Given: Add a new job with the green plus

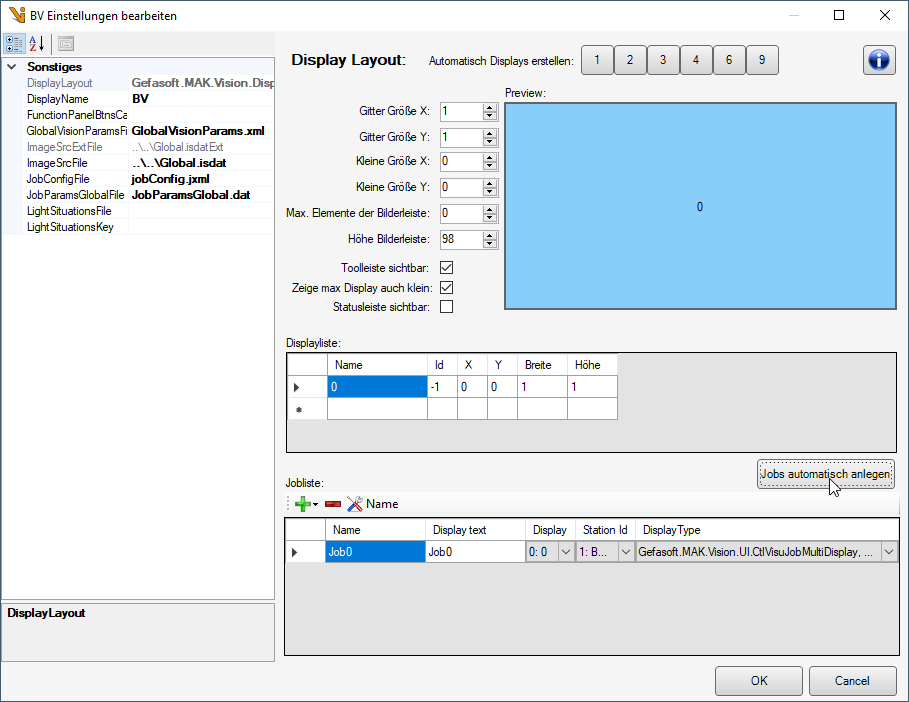Looking at the screenshot, I should tap(303, 504).
